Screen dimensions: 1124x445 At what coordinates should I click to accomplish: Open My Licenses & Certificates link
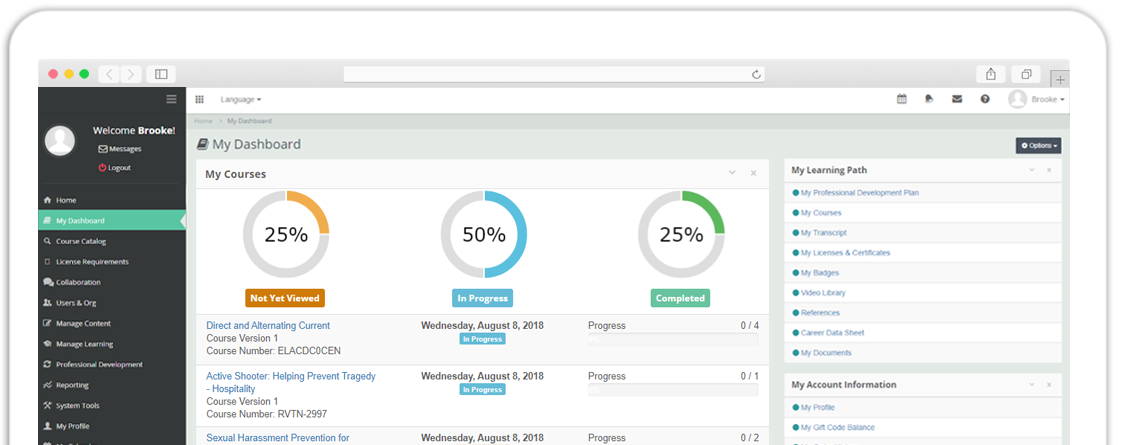pos(845,253)
